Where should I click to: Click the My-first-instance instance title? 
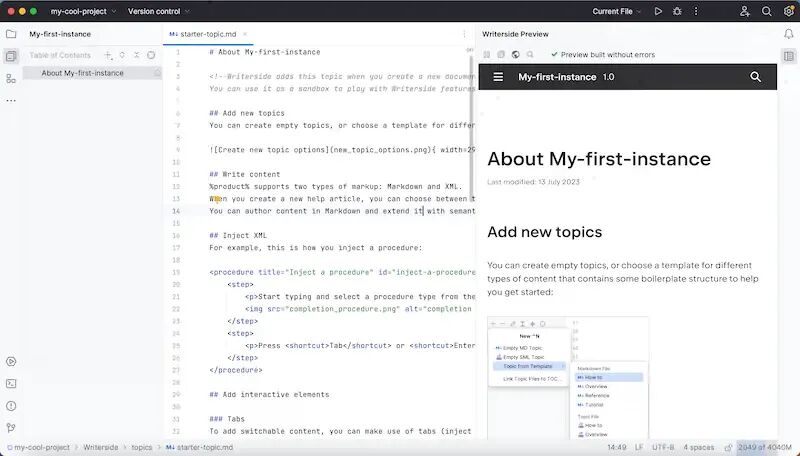[60, 34]
